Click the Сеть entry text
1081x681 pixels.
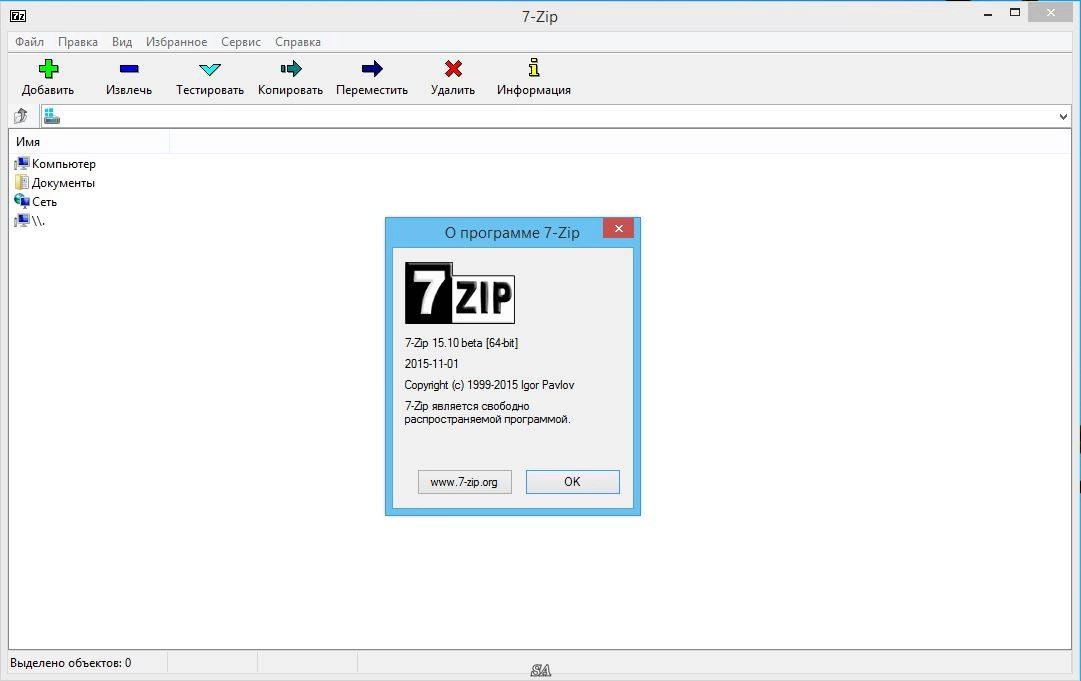45,202
